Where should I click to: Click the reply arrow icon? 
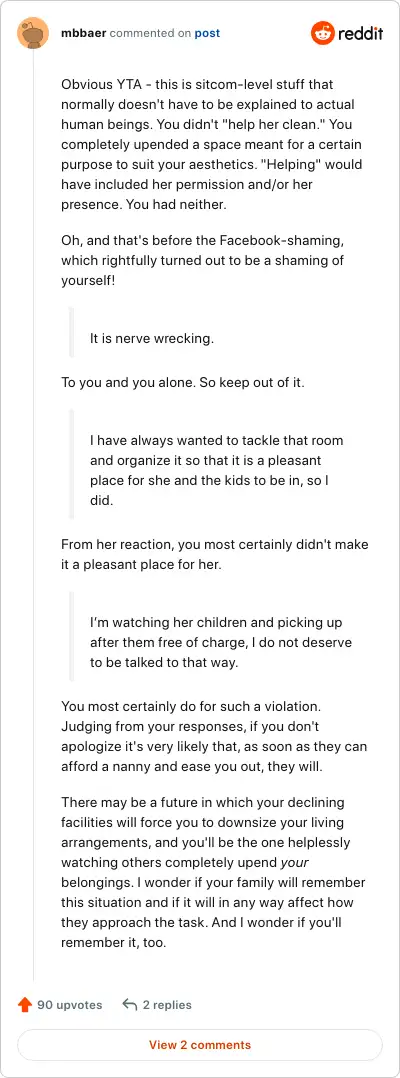click(x=129, y=1004)
